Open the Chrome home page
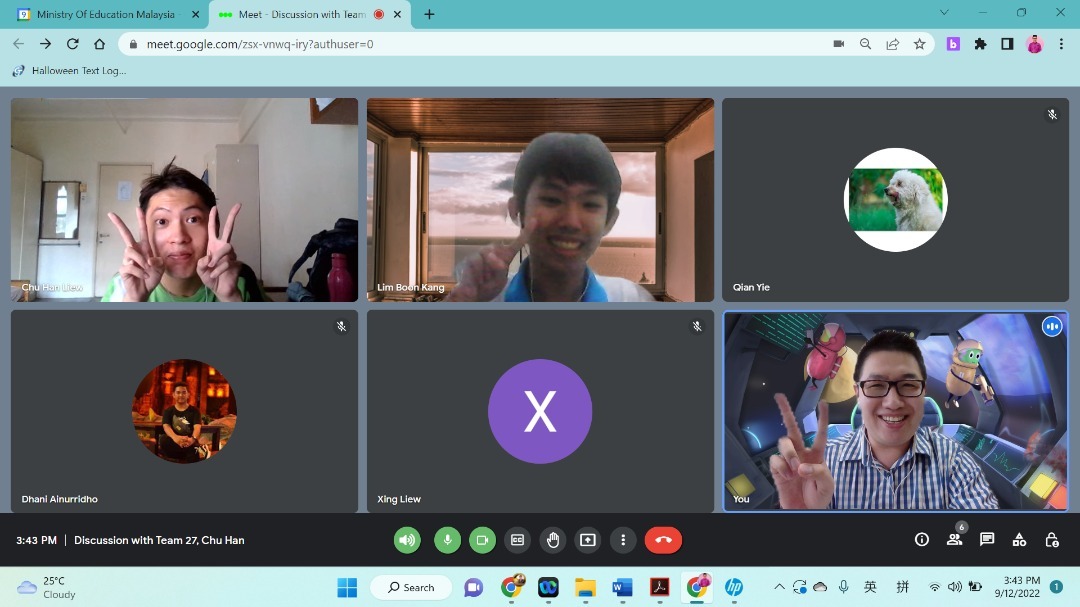Image resolution: width=1080 pixels, height=607 pixels. [x=100, y=44]
